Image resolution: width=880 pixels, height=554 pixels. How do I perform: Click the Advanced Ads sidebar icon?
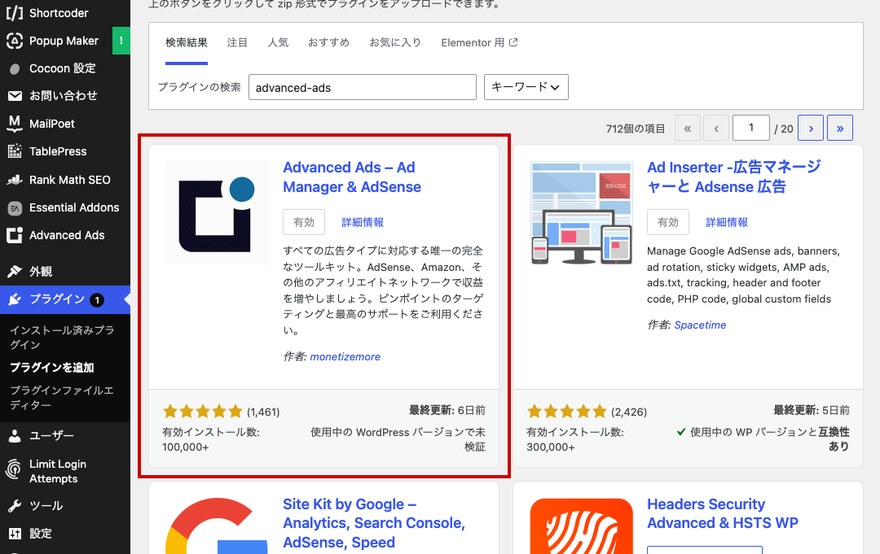[x=15, y=235]
